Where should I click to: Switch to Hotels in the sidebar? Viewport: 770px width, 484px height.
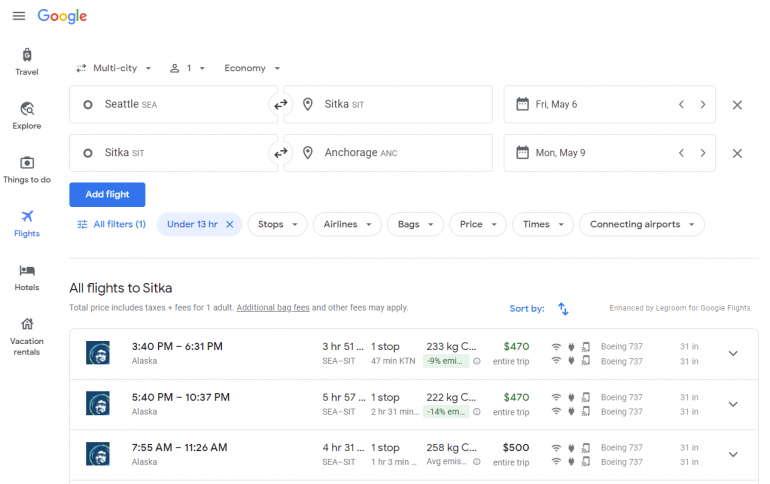click(x=27, y=277)
